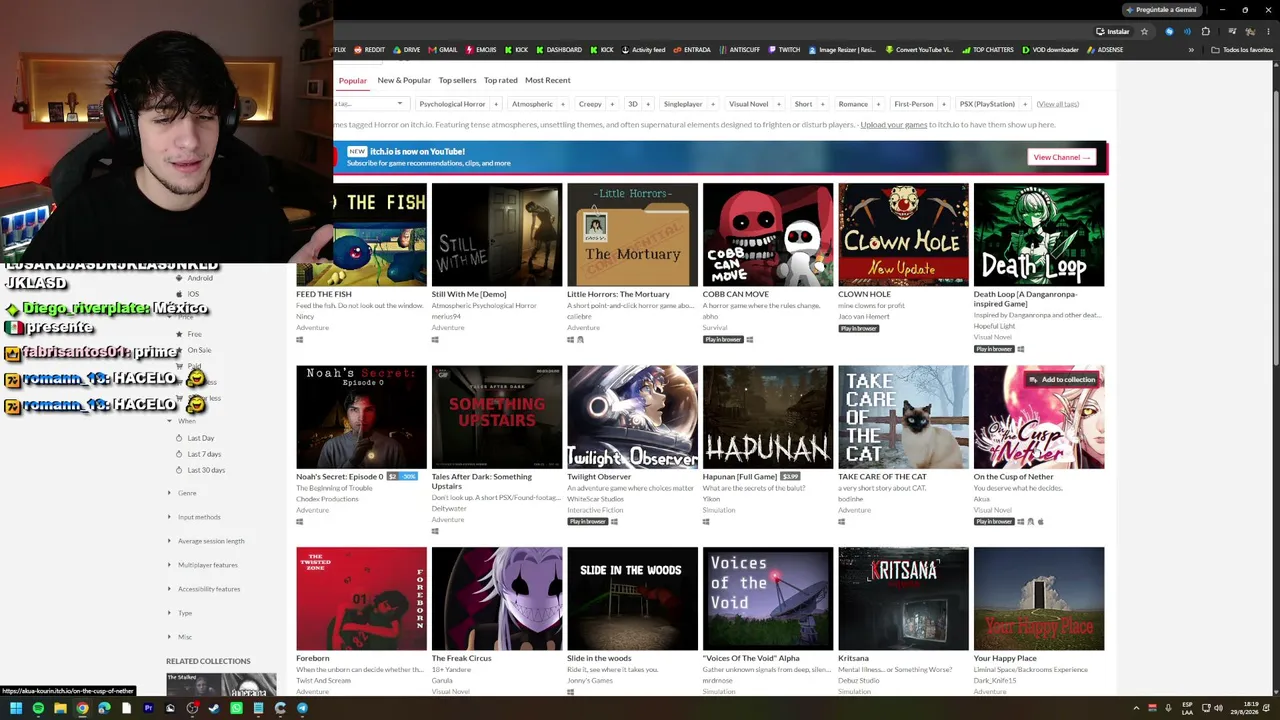Open Steam from the taskbar

click(x=214, y=709)
